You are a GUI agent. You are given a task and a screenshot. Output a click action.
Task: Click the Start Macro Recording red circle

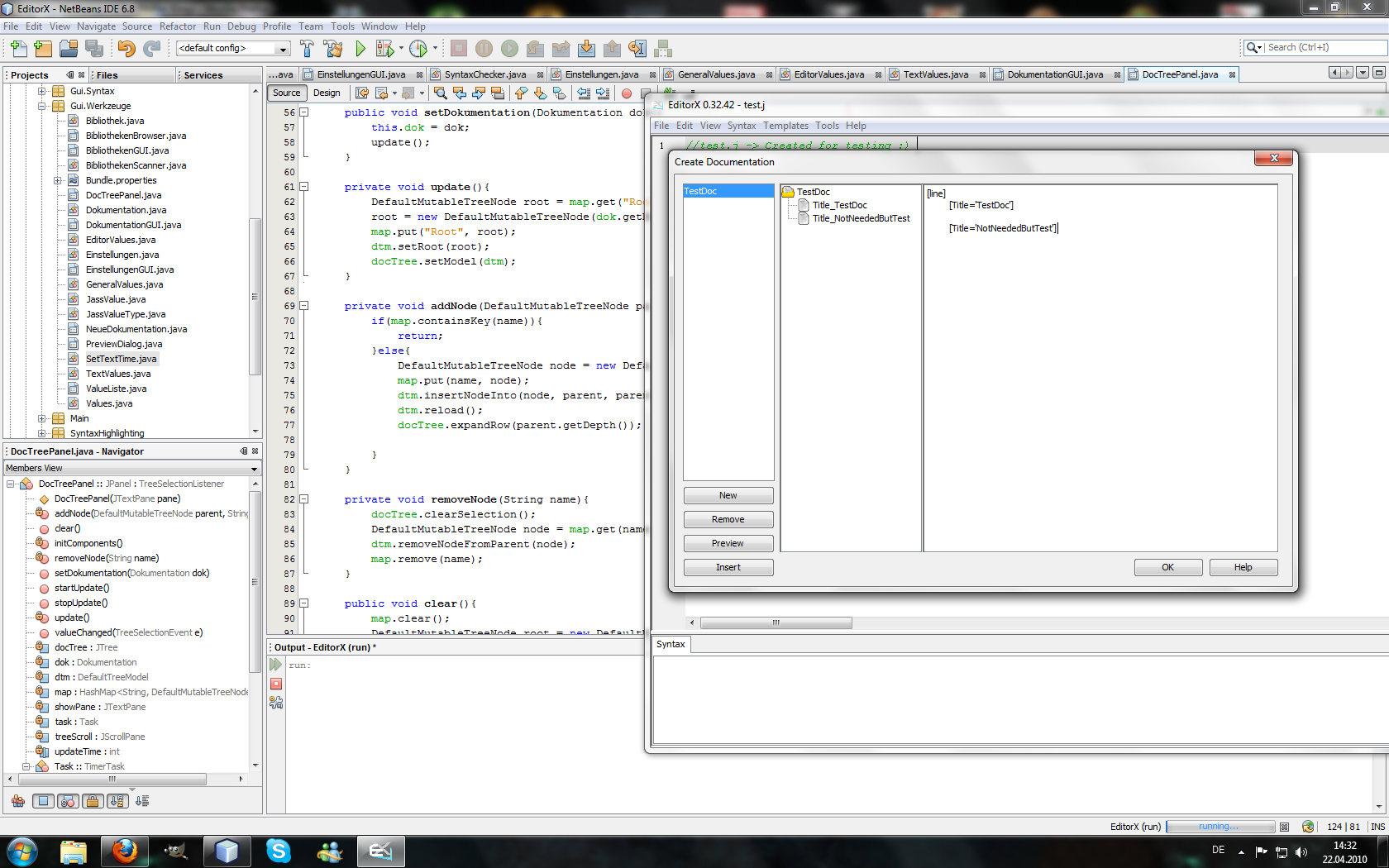627,93
